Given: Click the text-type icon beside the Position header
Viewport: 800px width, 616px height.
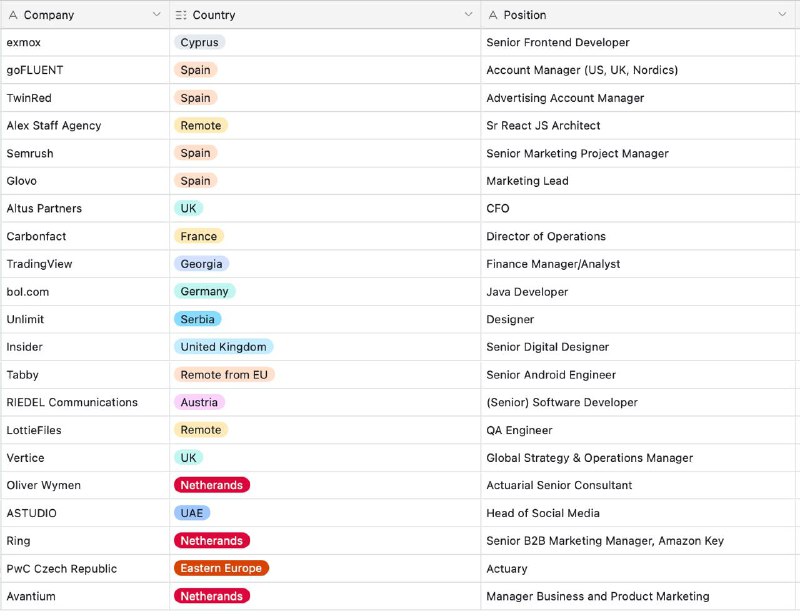Looking at the screenshot, I should tap(492, 15).
